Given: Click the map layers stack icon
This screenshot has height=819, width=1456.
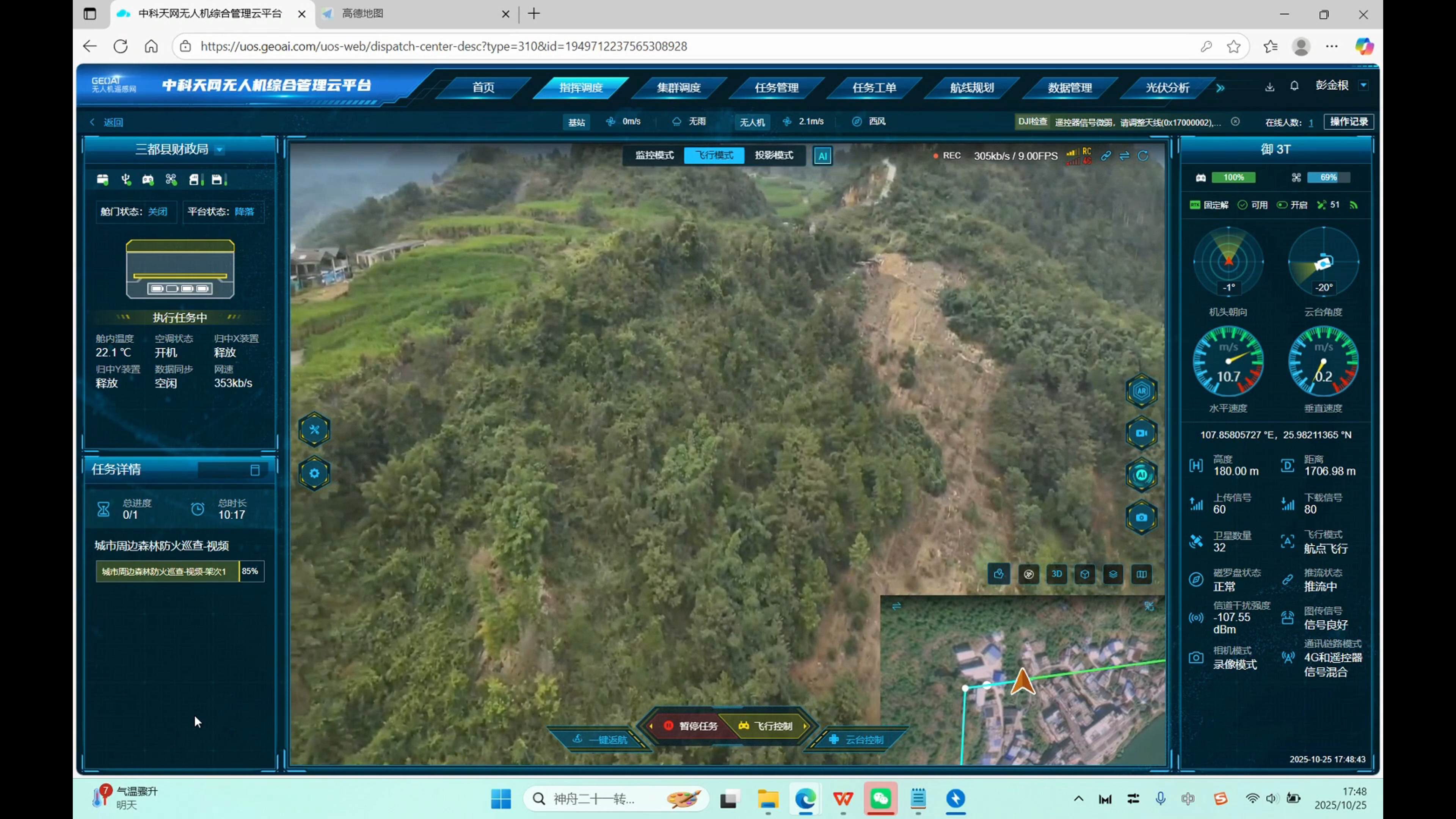Looking at the screenshot, I should [1113, 574].
